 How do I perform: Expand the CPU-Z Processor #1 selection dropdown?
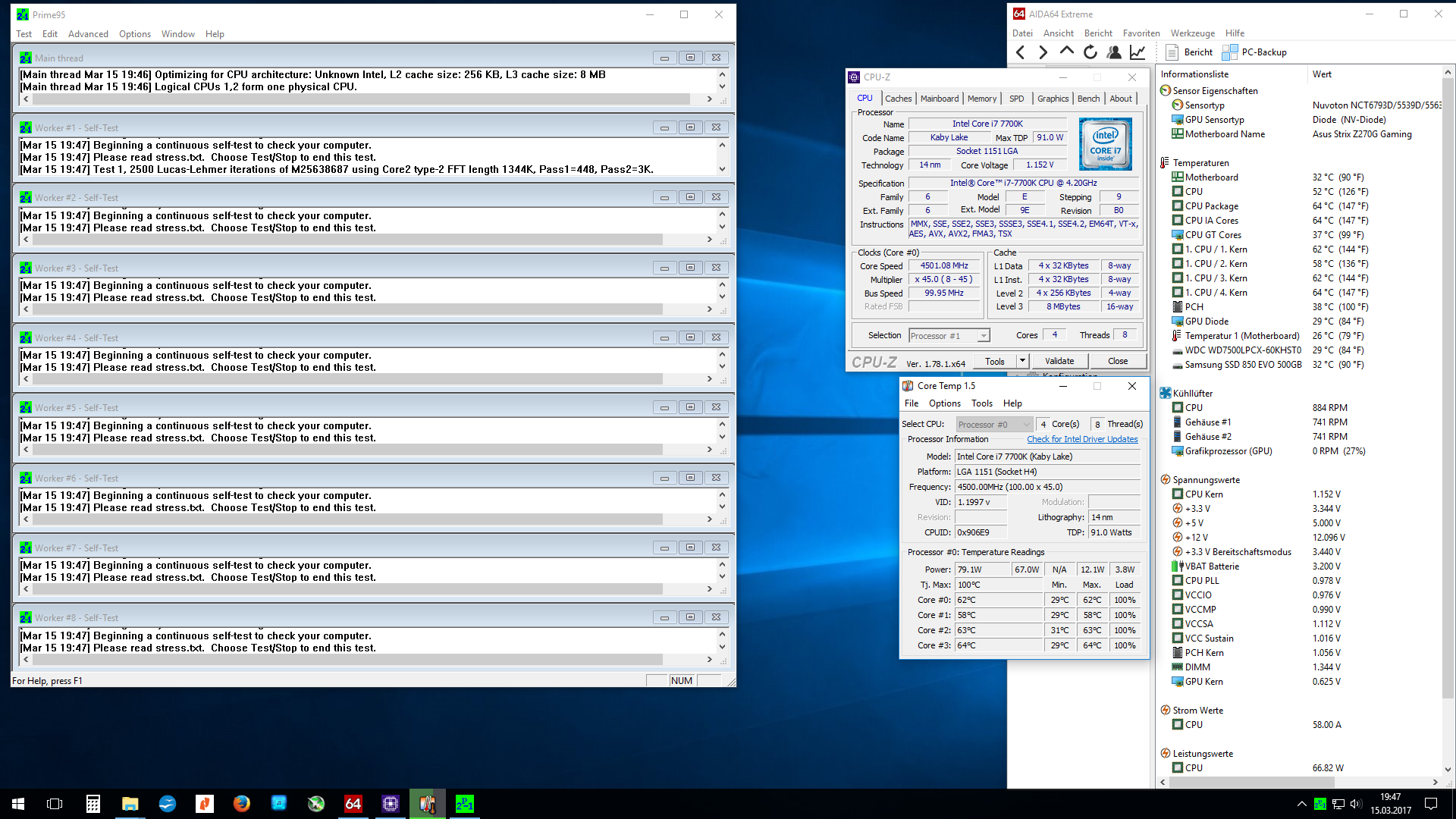(x=983, y=336)
